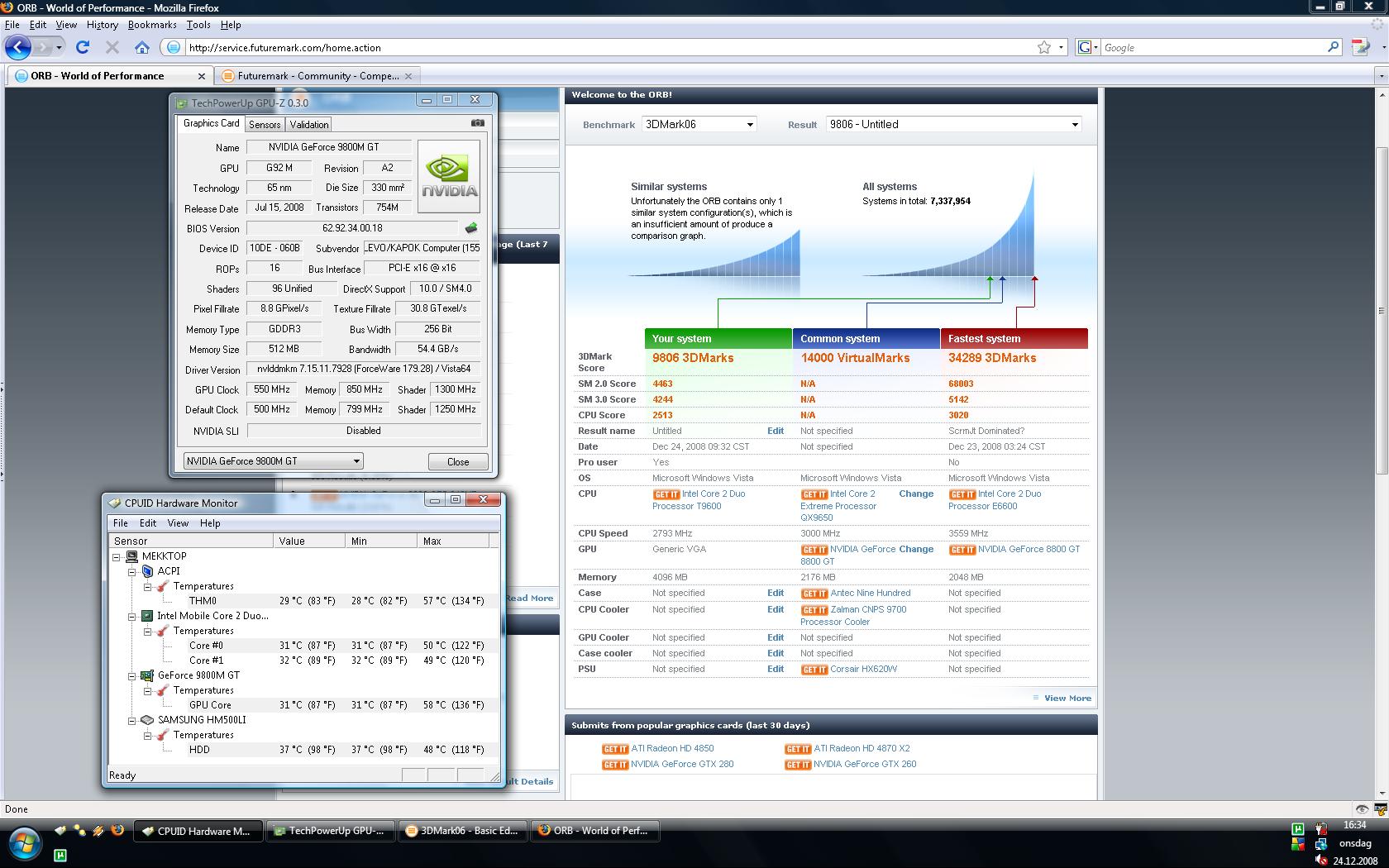
Task: Click Change link for Common system CPU
Action: (x=916, y=494)
